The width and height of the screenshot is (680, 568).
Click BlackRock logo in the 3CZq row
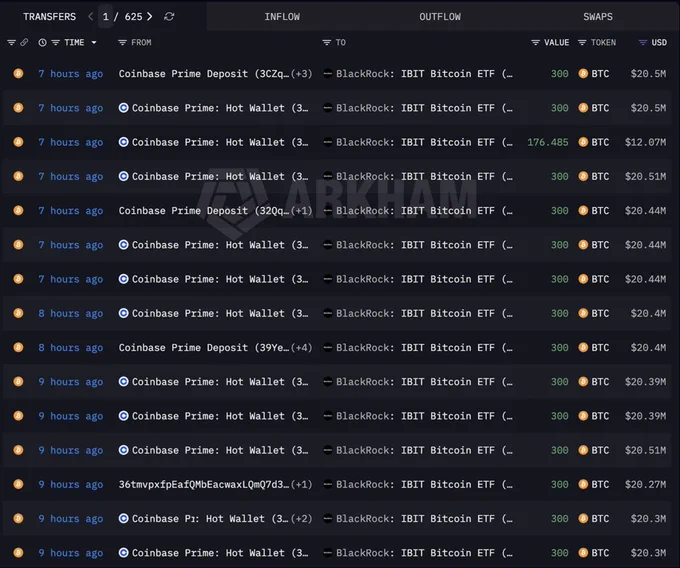(328, 74)
